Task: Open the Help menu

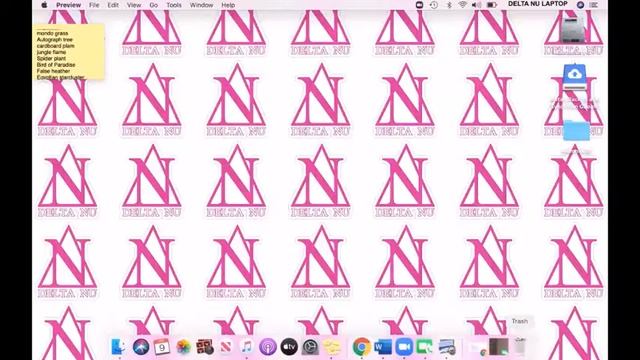Action: 228,5
